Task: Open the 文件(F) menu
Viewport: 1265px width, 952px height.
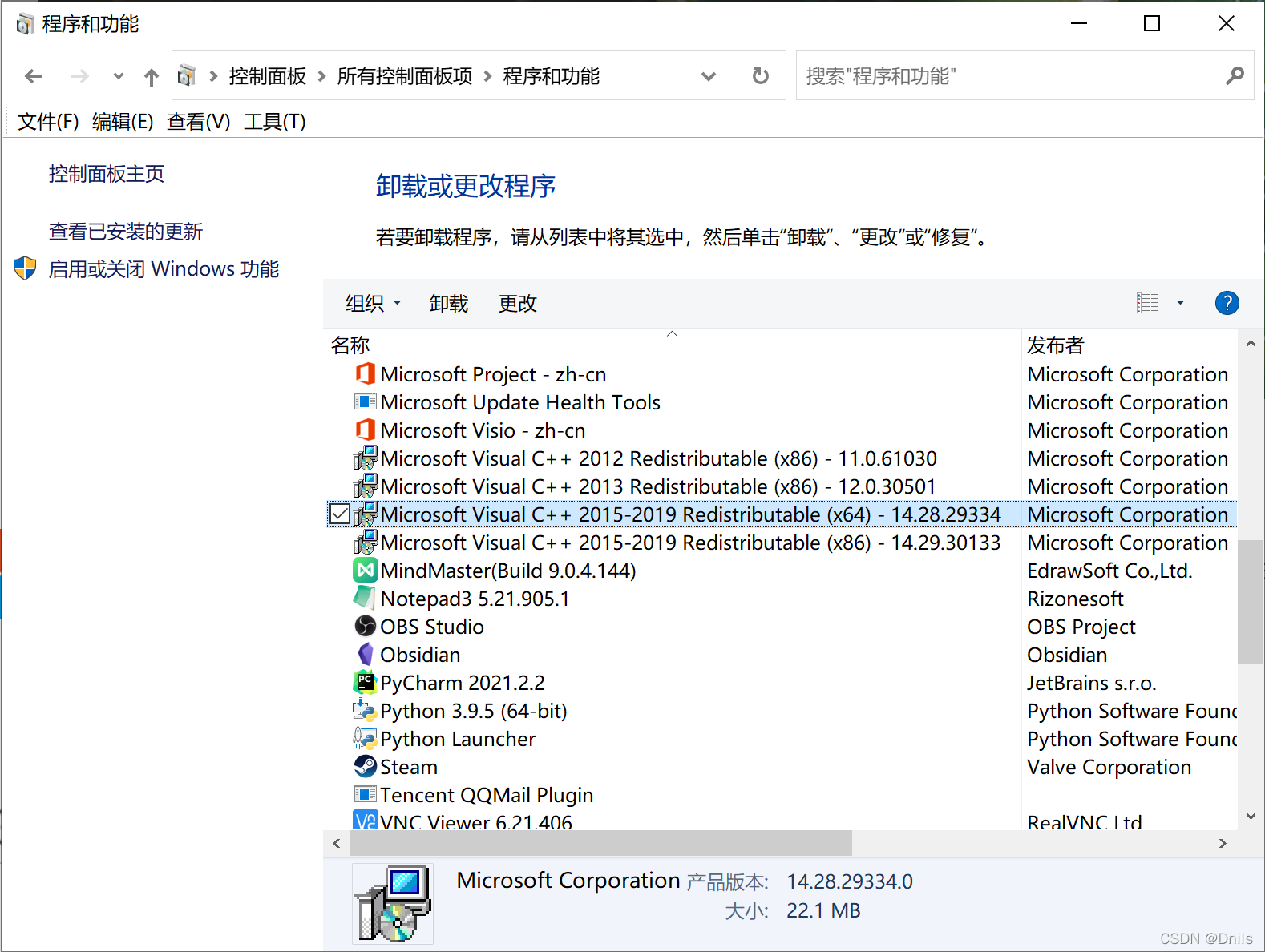Action: [x=48, y=121]
